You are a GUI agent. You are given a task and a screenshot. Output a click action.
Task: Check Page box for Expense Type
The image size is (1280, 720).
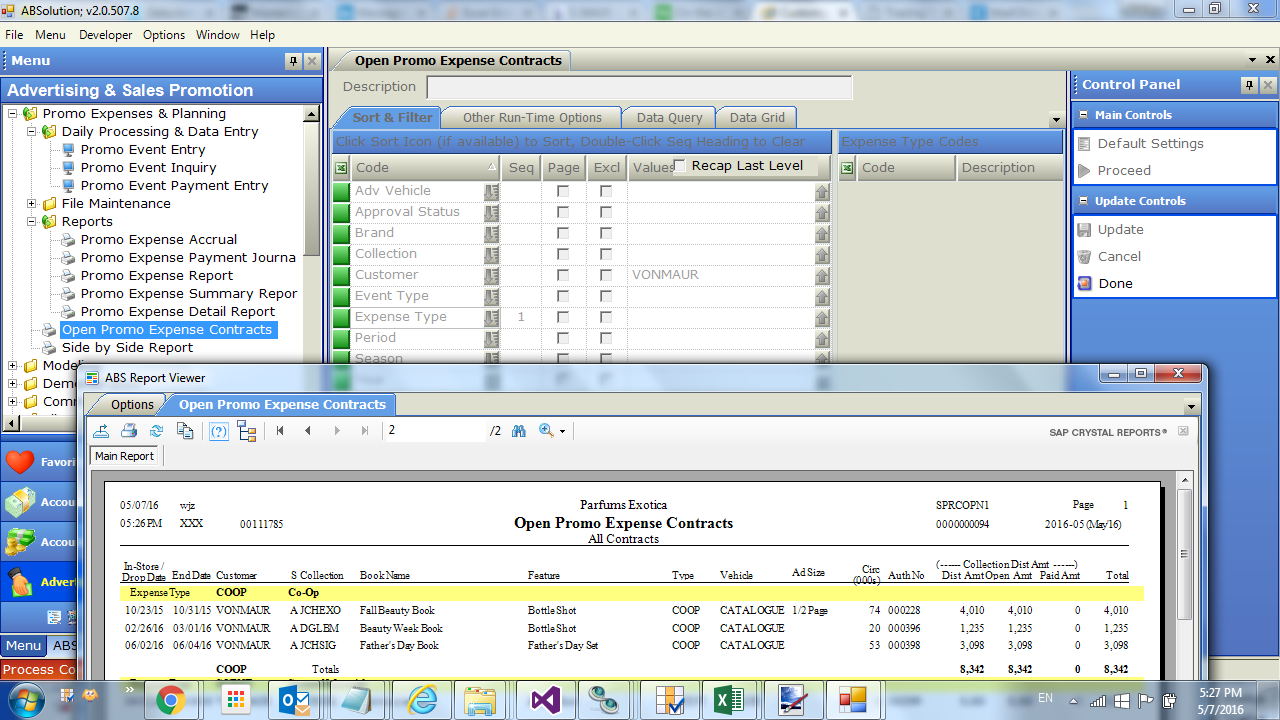563,317
